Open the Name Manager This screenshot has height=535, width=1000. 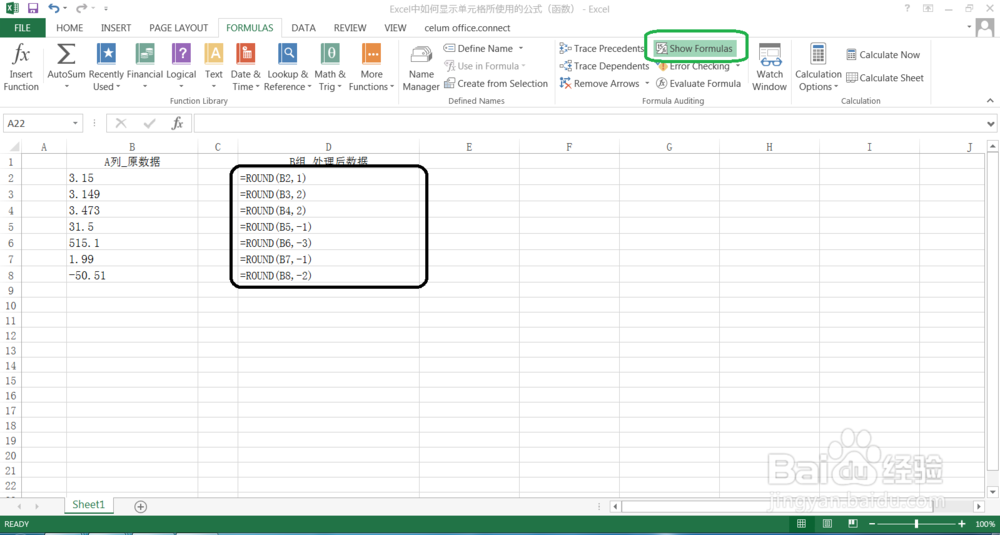(421, 68)
